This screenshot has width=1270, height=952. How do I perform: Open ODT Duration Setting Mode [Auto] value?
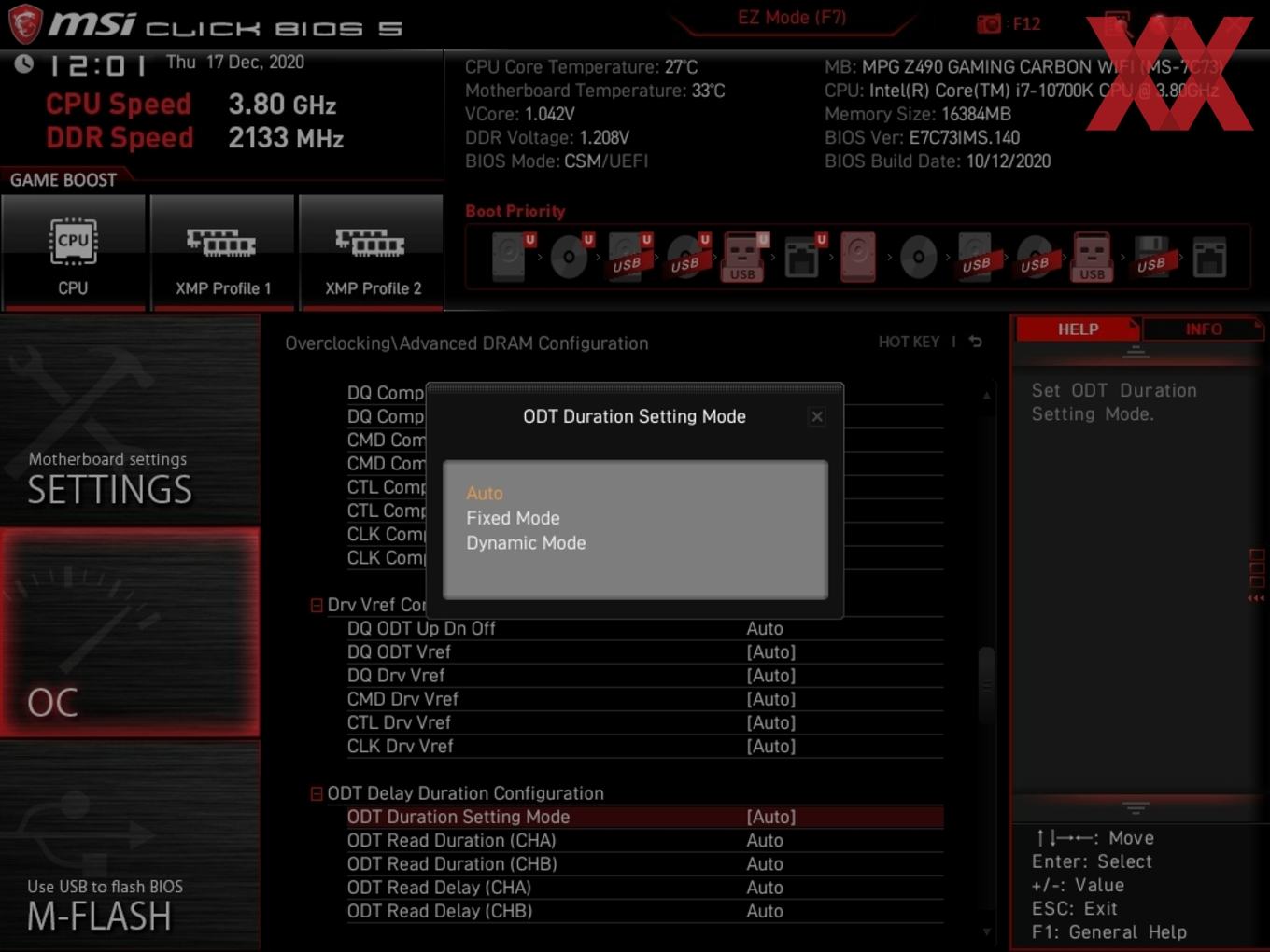pos(771,817)
